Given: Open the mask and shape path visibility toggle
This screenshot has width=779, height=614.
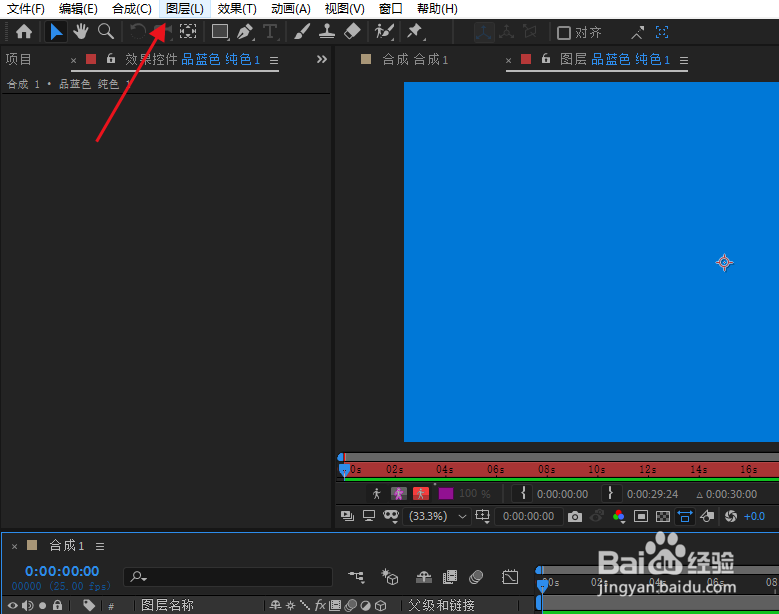Looking at the screenshot, I should pos(391,517).
